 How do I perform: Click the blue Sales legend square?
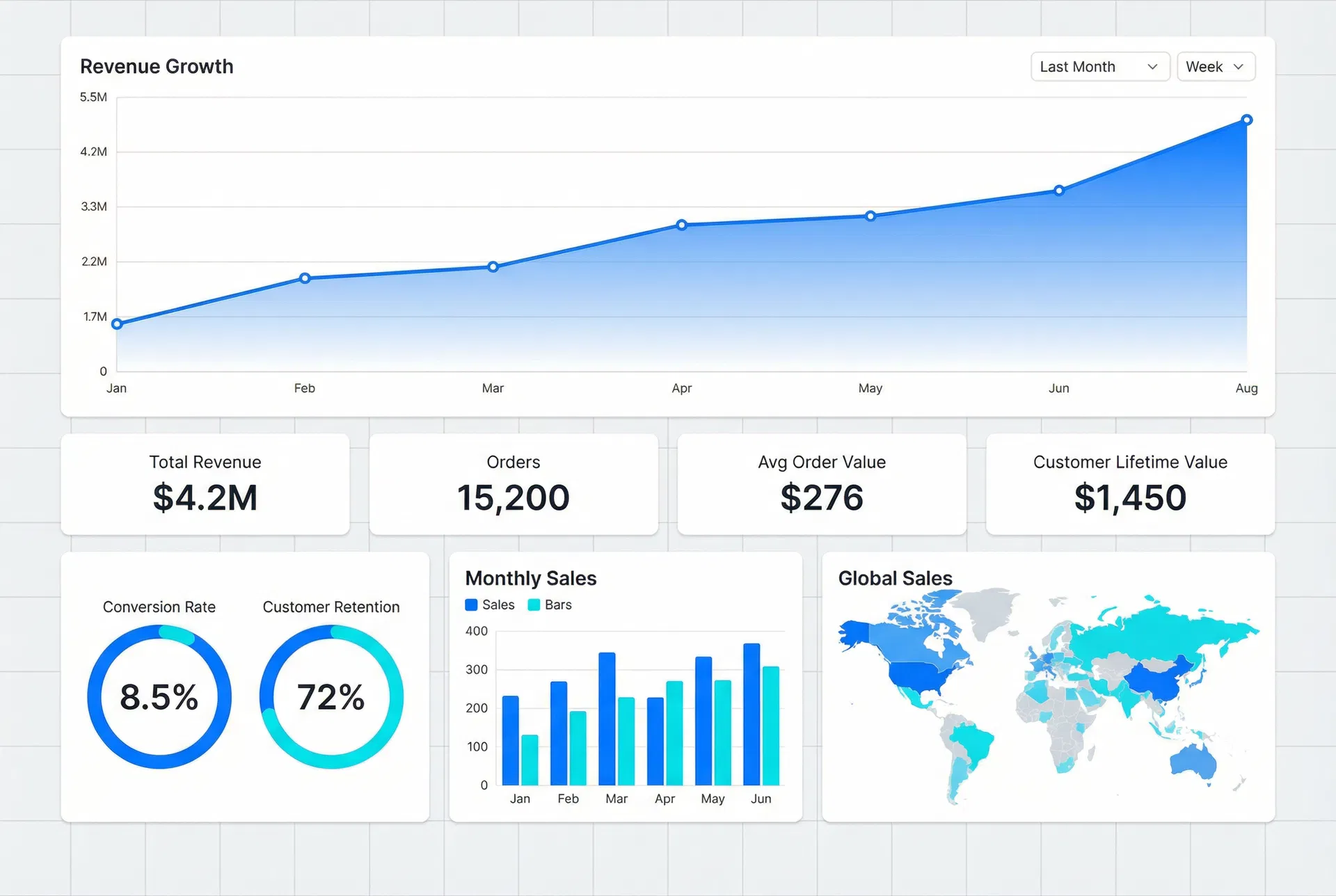(470, 605)
